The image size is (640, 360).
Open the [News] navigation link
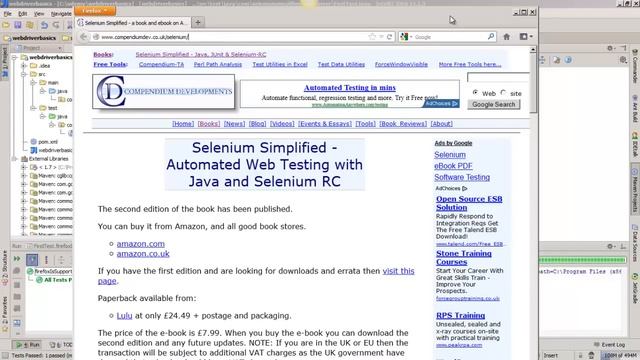coord(234,124)
